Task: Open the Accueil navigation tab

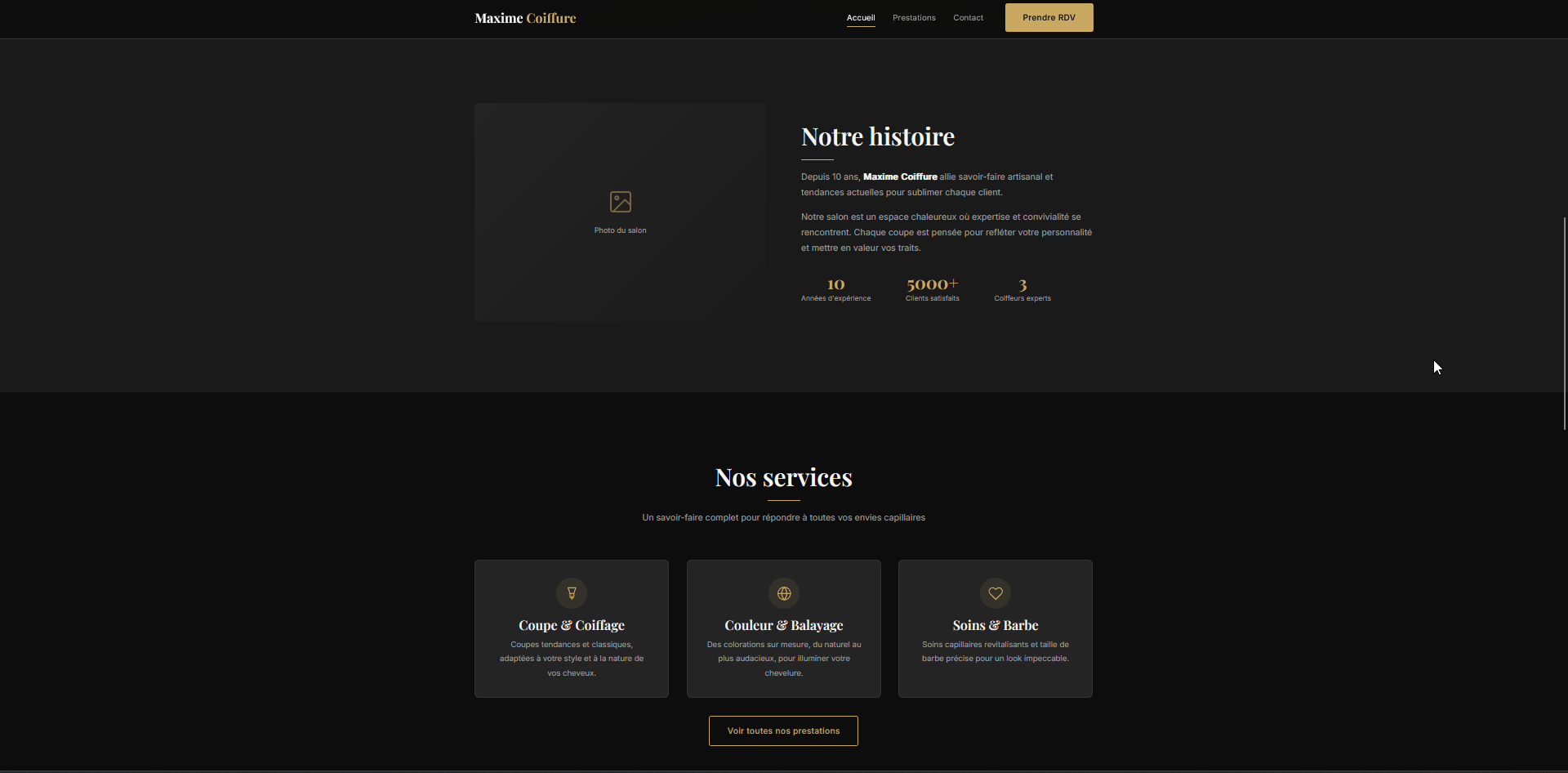Action: [860, 18]
